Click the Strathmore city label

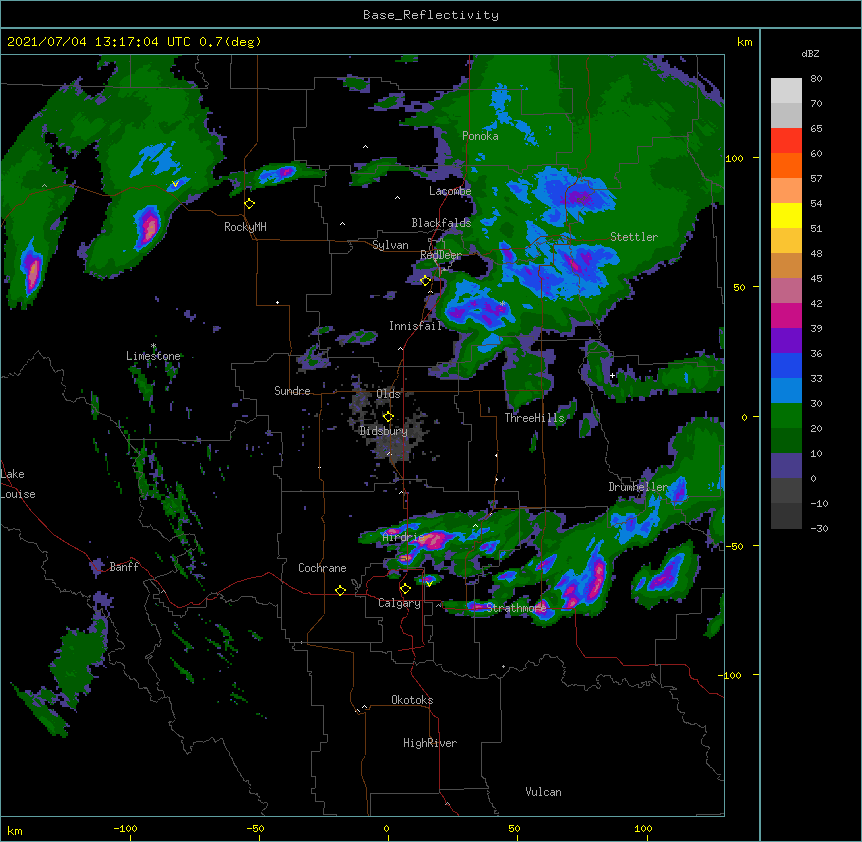(x=516, y=608)
